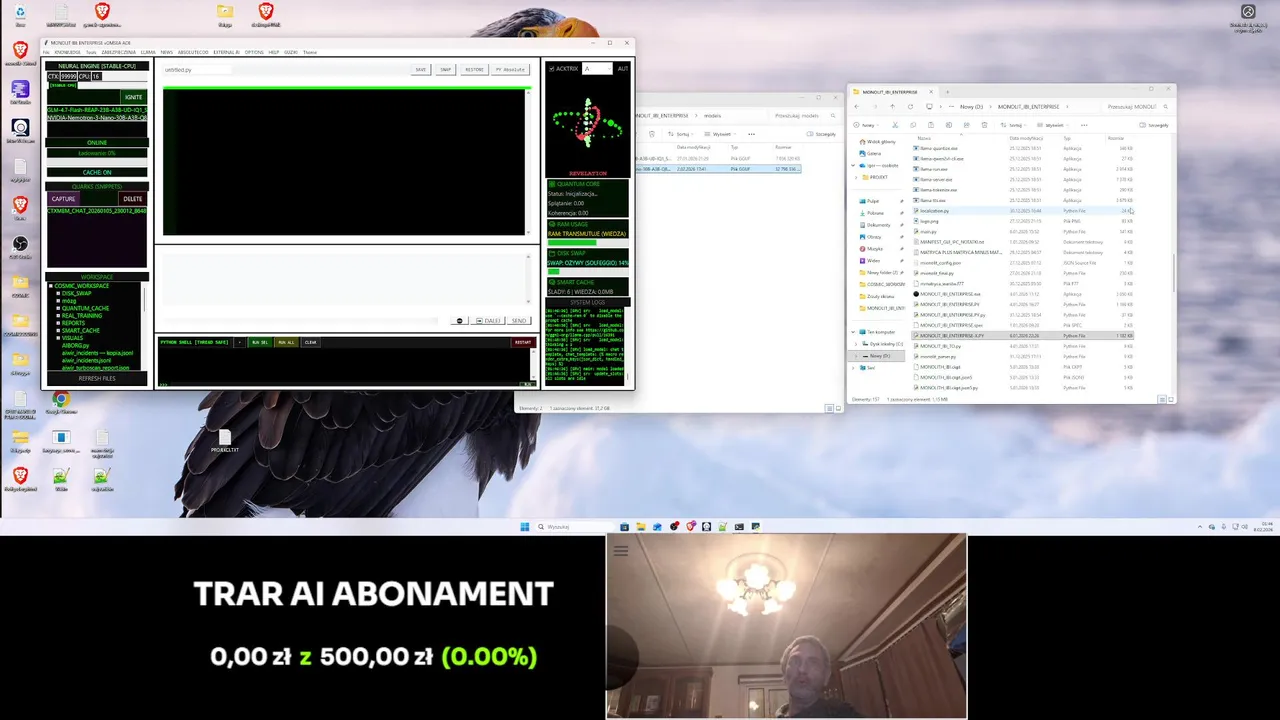1280x720 pixels.
Task: Expand the QUANTUM_CACHE folder node
Action: 58,308
